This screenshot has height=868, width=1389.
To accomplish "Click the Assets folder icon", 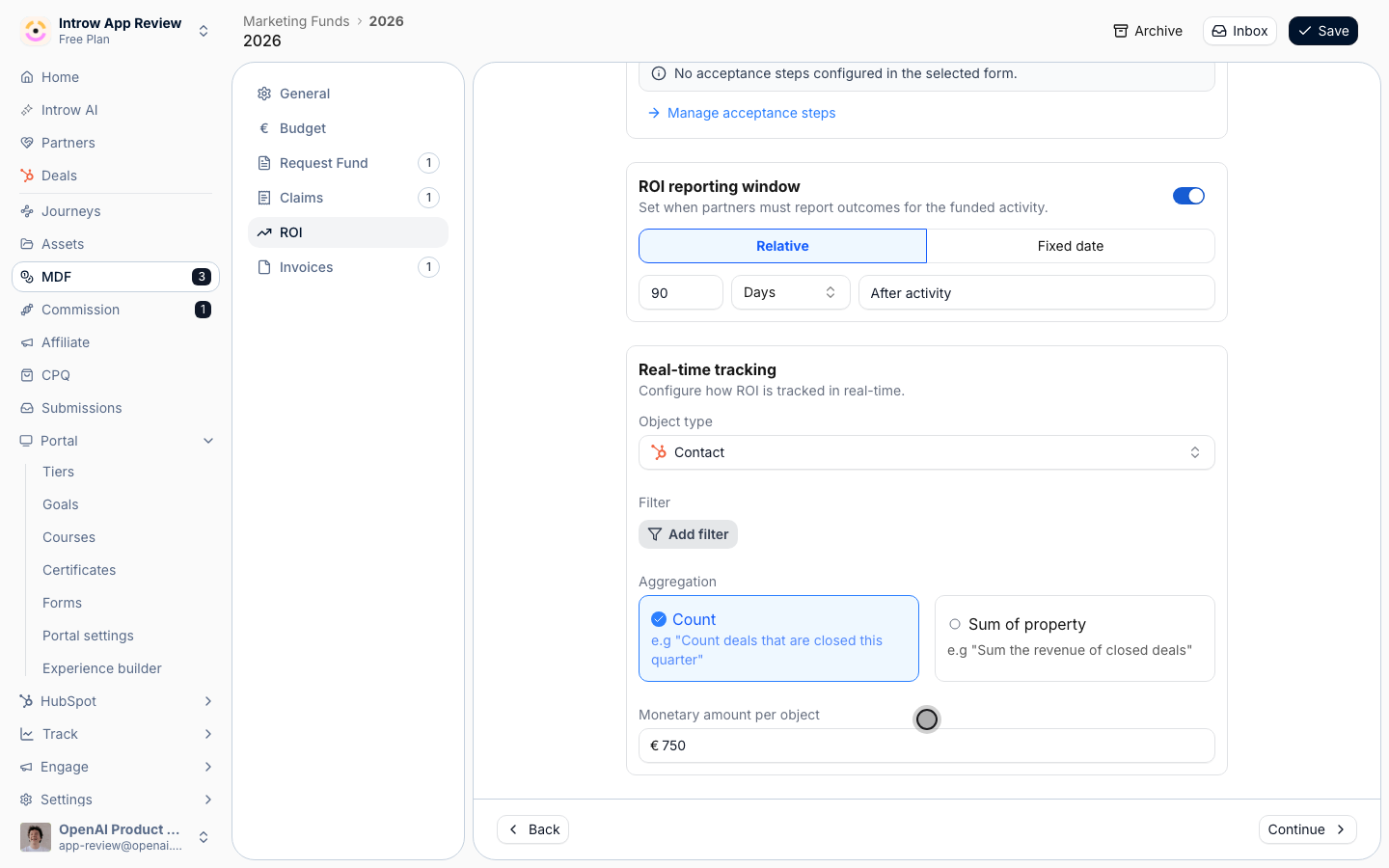I will pyautogui.click(x=27, y=244).
